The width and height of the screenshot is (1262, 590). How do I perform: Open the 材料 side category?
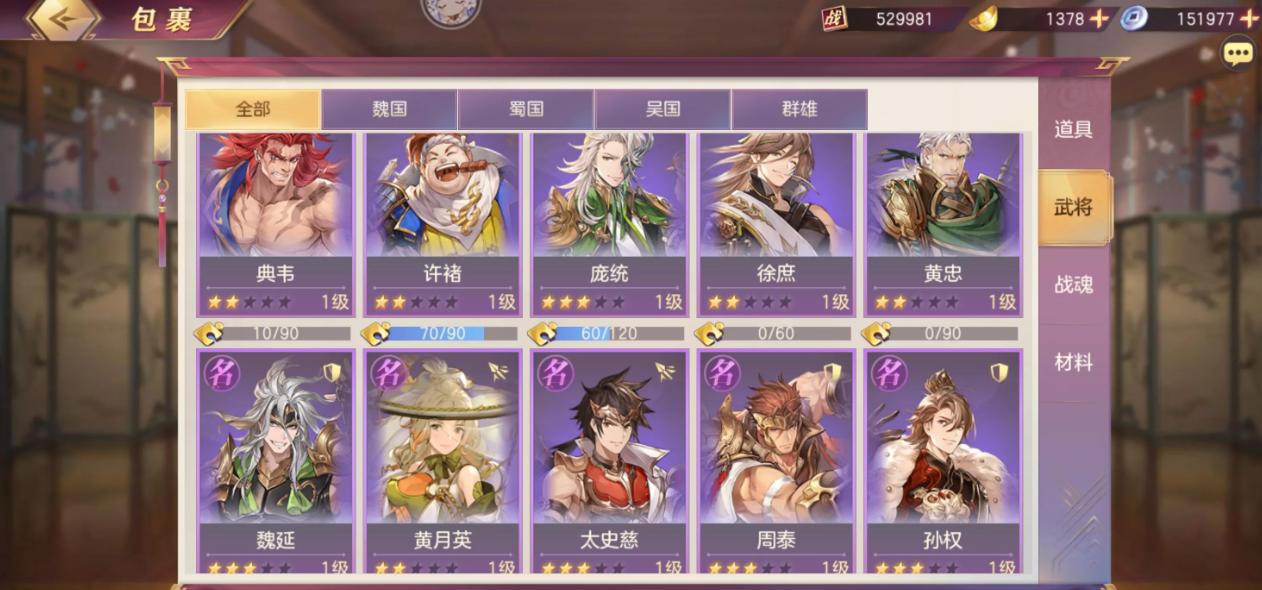(x=1073, y=363)
